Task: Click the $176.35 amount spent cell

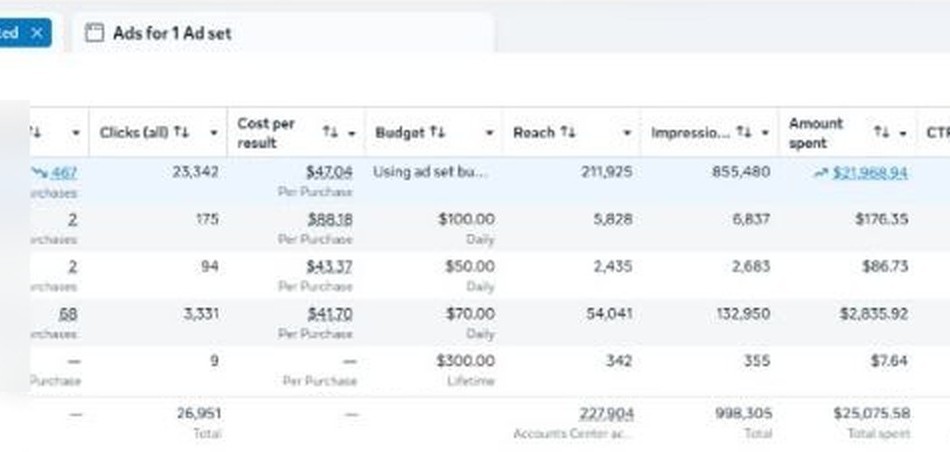Action: pos(882,219)
